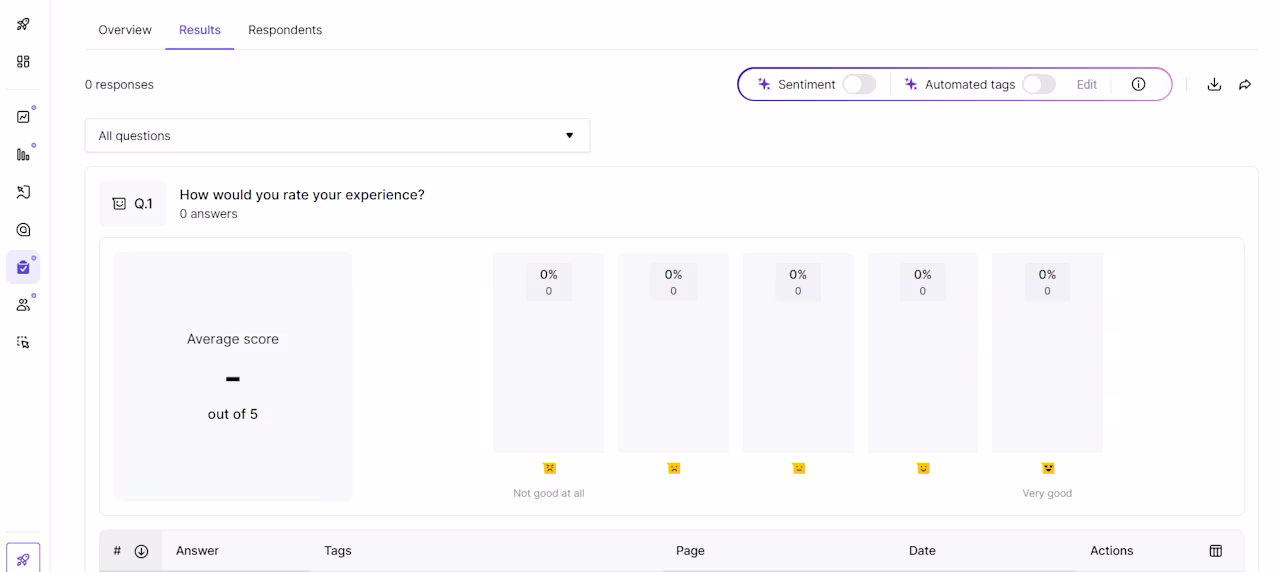
Task: Open the table columns settings icon
Action: click(x=1216, y=551)
